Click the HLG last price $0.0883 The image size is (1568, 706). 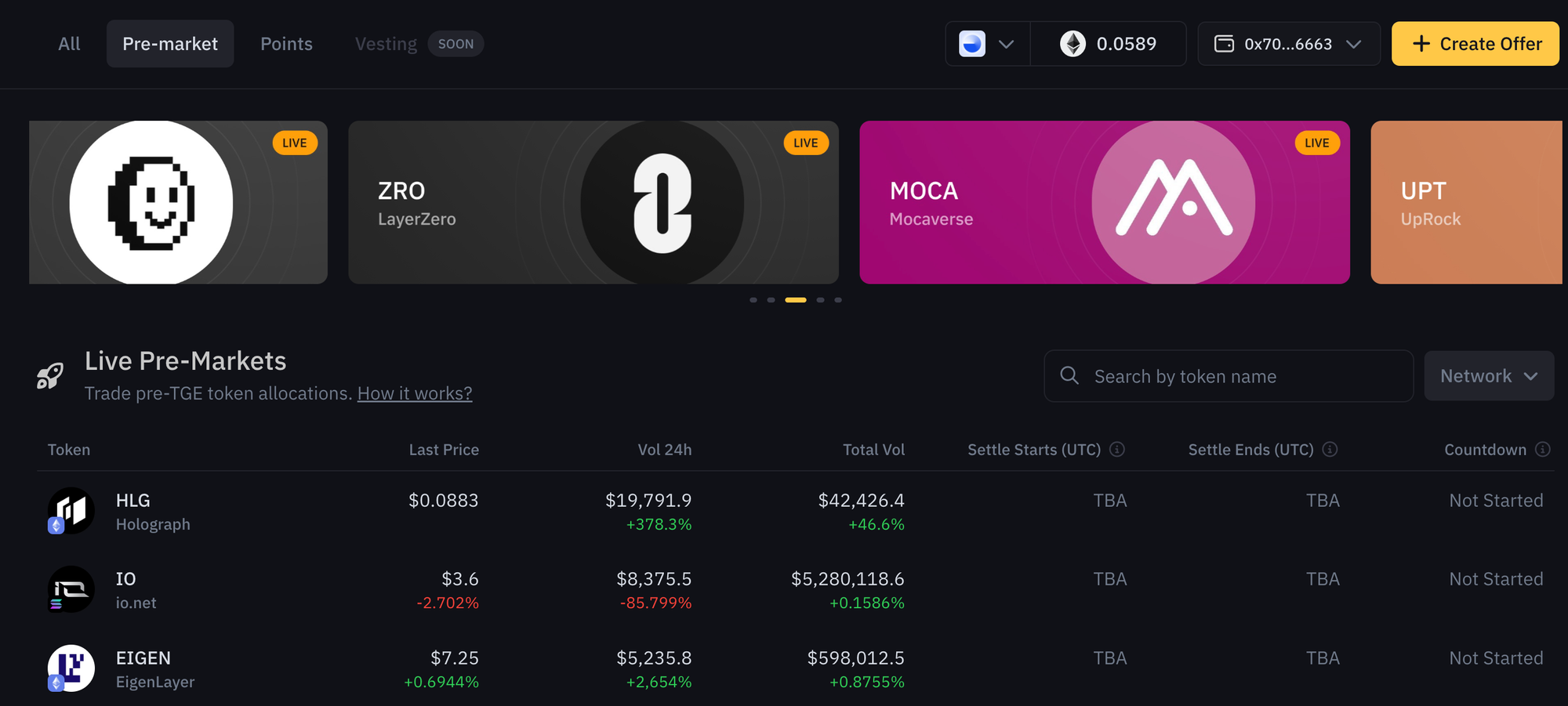pyautogui.click(x=443, y=501)
